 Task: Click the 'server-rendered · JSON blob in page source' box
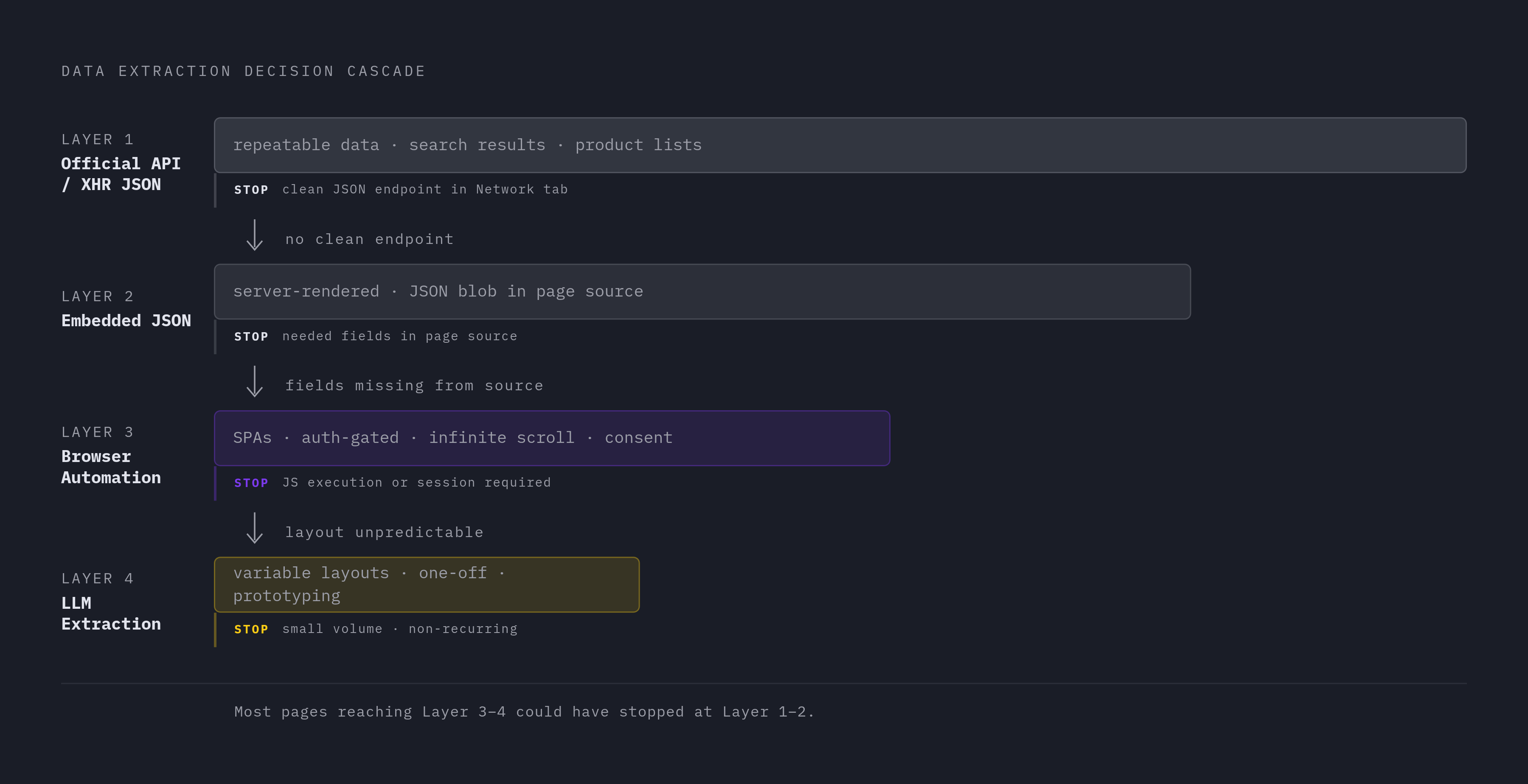pos(702,292)
